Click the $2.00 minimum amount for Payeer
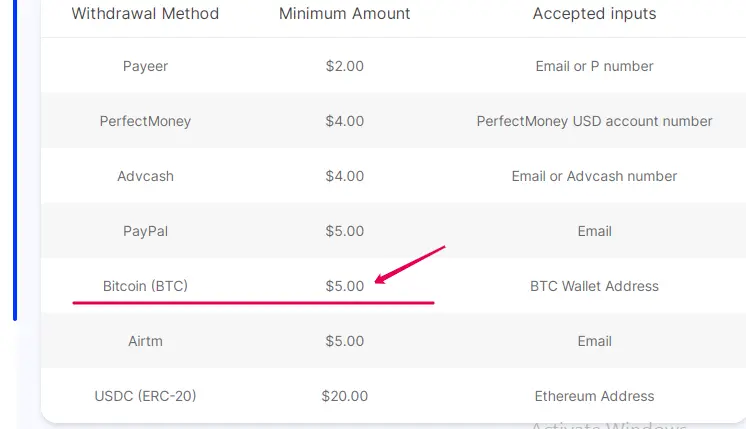 [x=344, y=66]
